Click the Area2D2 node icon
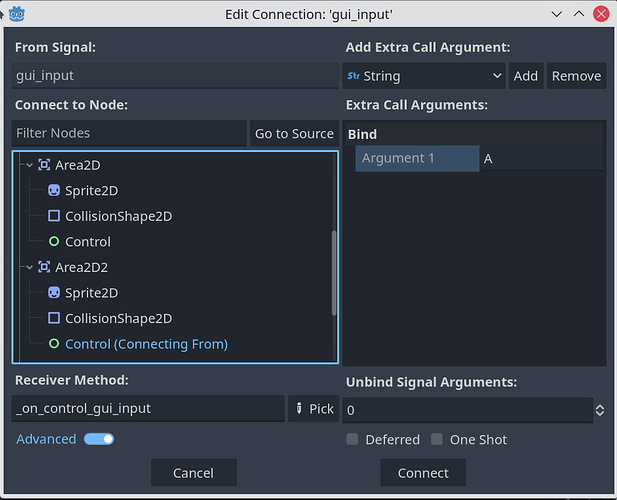This screenshot has width=617, height=500. [x=44, y=267]
